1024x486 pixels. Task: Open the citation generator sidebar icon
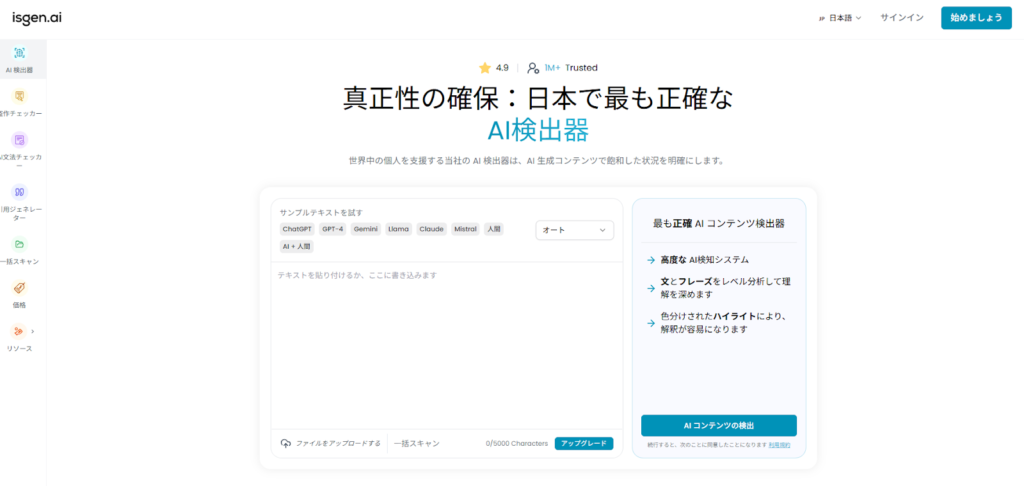point(20,191)
